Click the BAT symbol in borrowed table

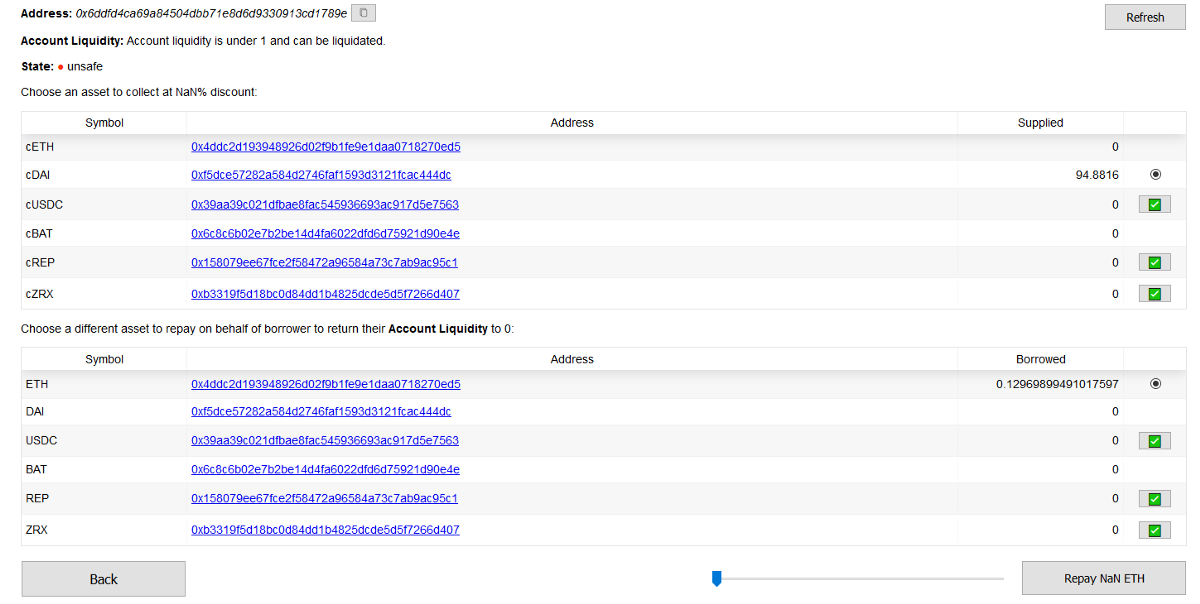[36, 469]
